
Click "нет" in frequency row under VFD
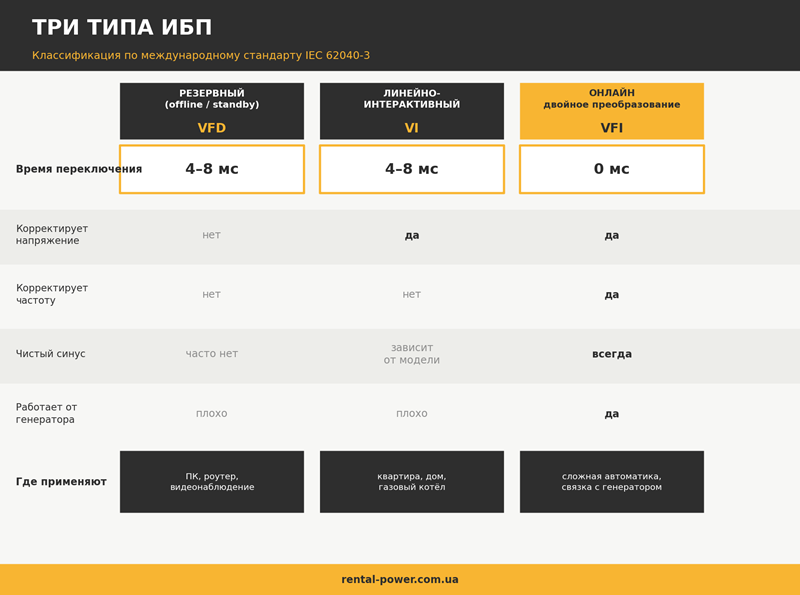[211, 294]
